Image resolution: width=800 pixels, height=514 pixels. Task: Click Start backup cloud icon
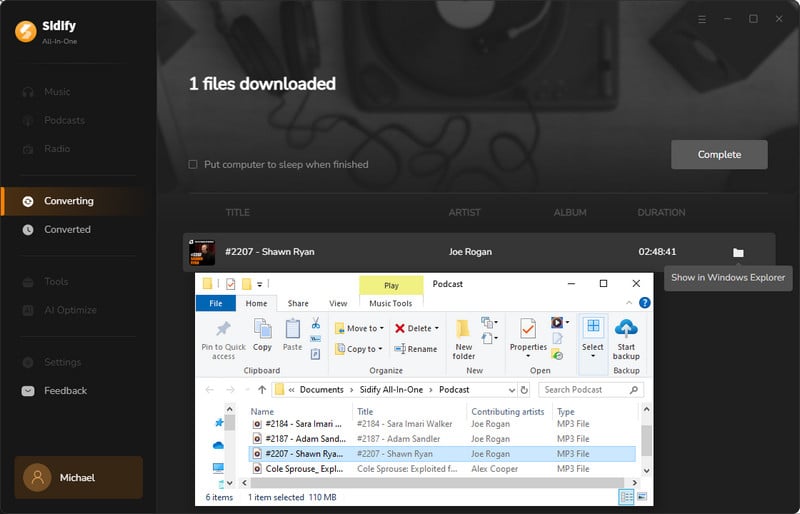pos(626,328)
